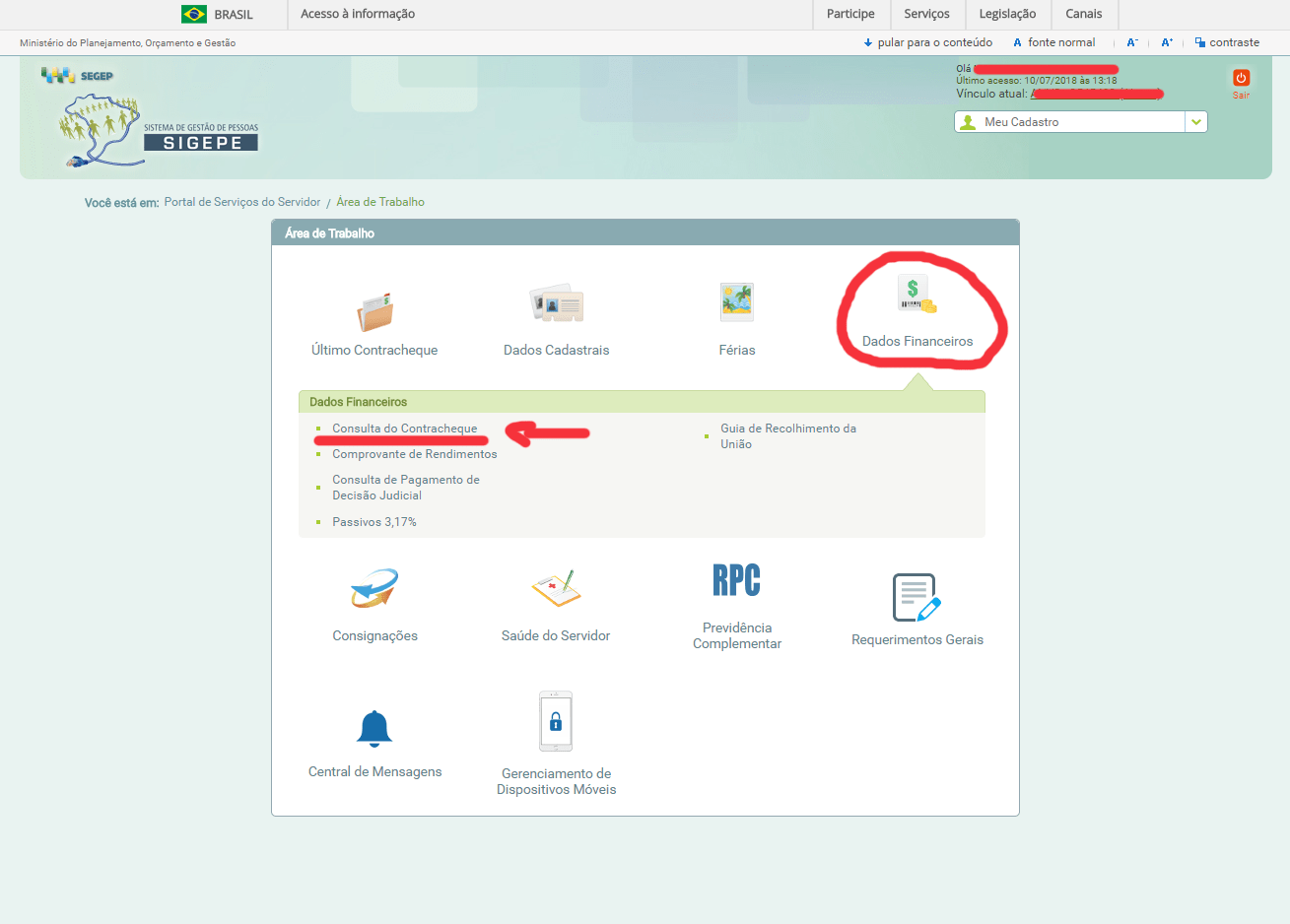Image resolution: width=1290 pixels, height=924 pixels.
Task: Open the Requerimentos Gerais document icon
Action: click(917, 598)
